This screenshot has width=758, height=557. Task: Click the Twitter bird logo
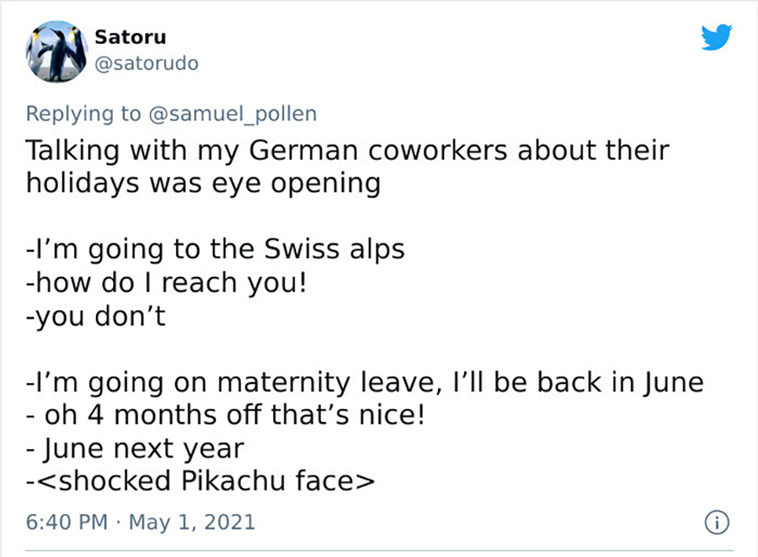pyautogui.click(x=716, y=37)
